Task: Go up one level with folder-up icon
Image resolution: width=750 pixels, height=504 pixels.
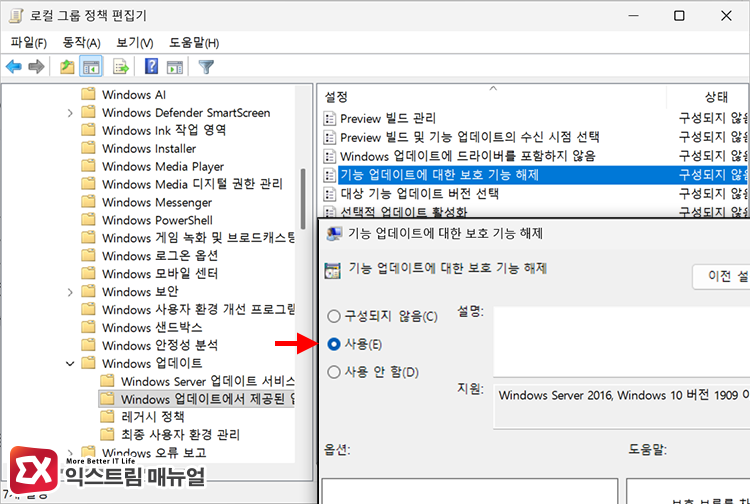Action: click(67, 67)
